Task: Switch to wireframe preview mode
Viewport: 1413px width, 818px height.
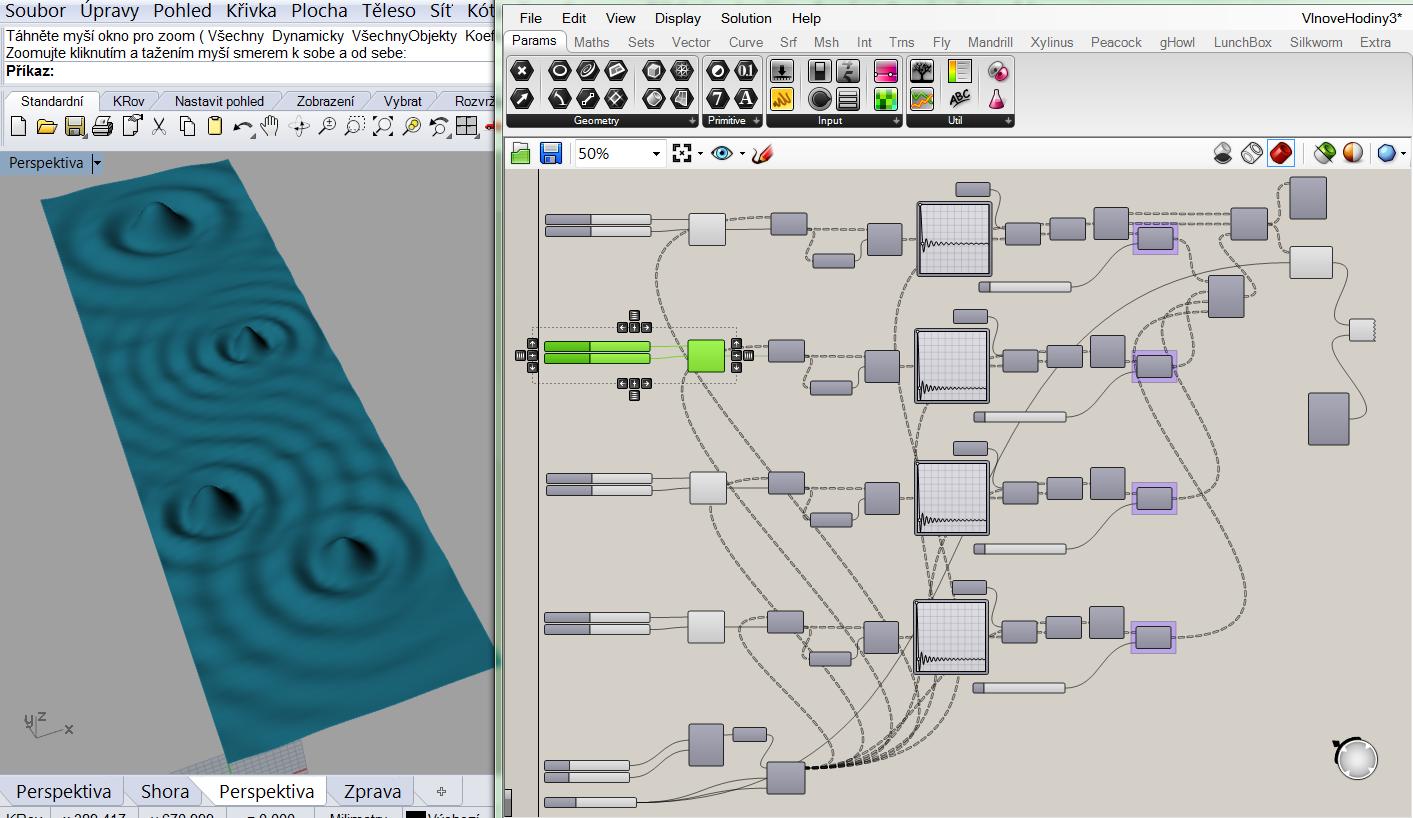Action: [1252, 153]
